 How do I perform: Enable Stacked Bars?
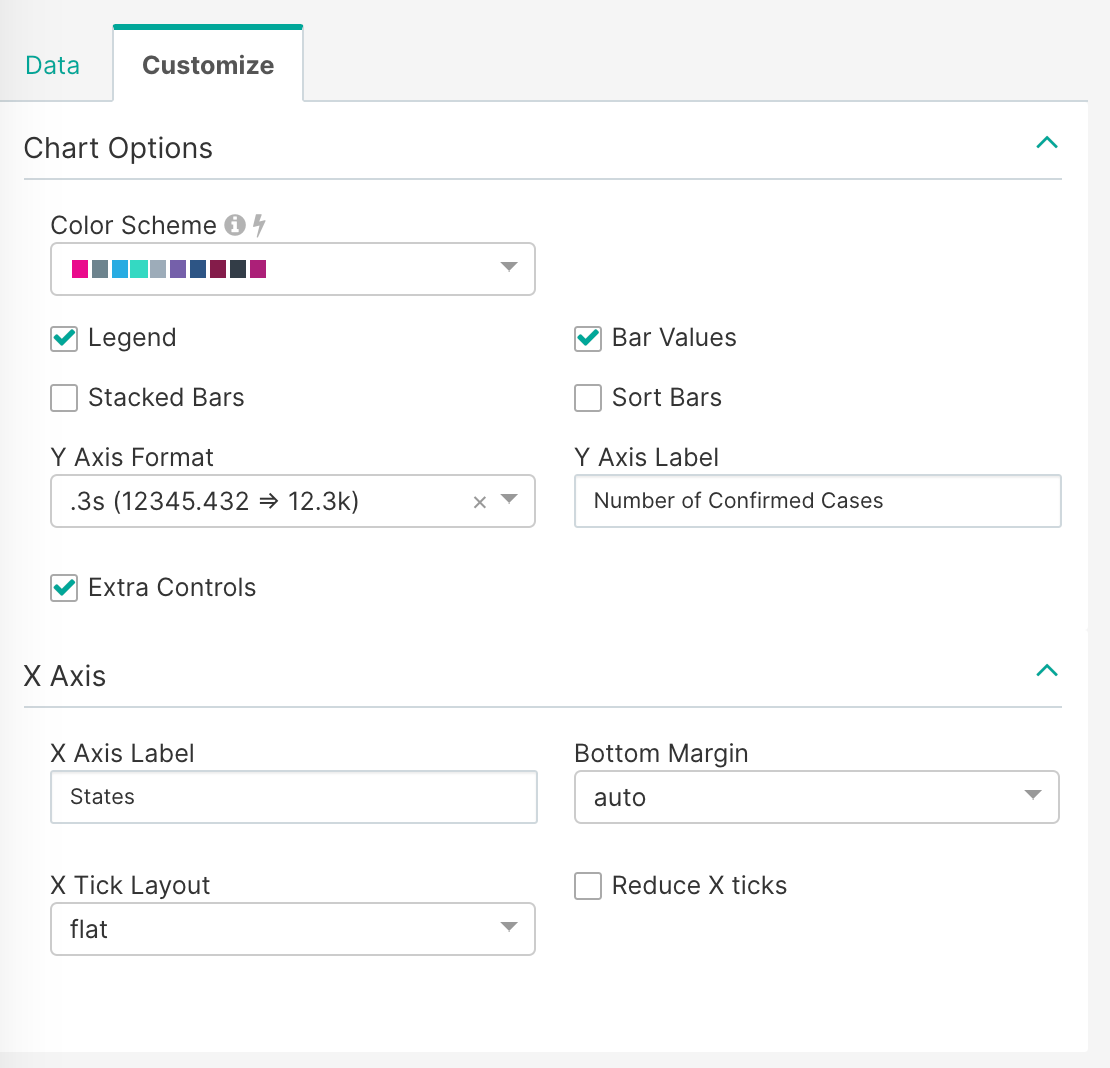point(63,398)
